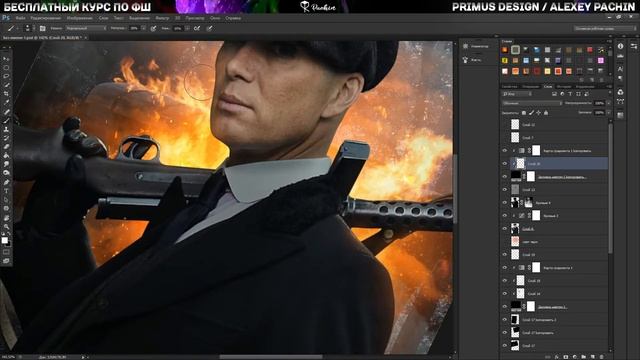Open the Character panel icon
Image resolution: width=640 pixels, height=360 pixels.
coord(620,69)
